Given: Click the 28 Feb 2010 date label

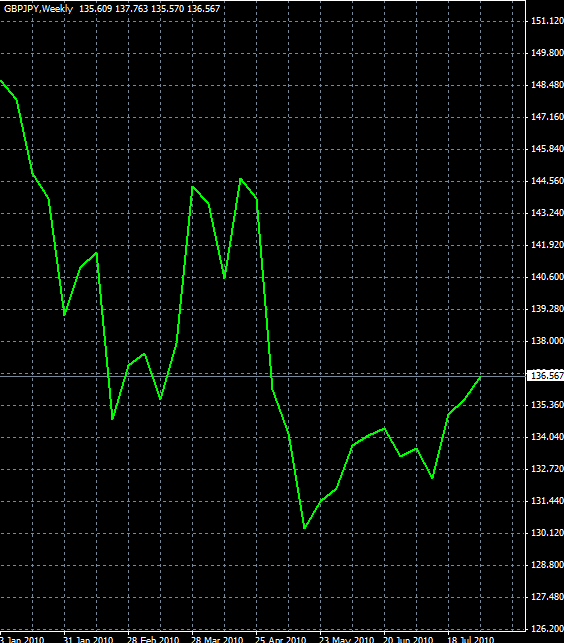Looking at the screenshot, I should click(153, 639).
